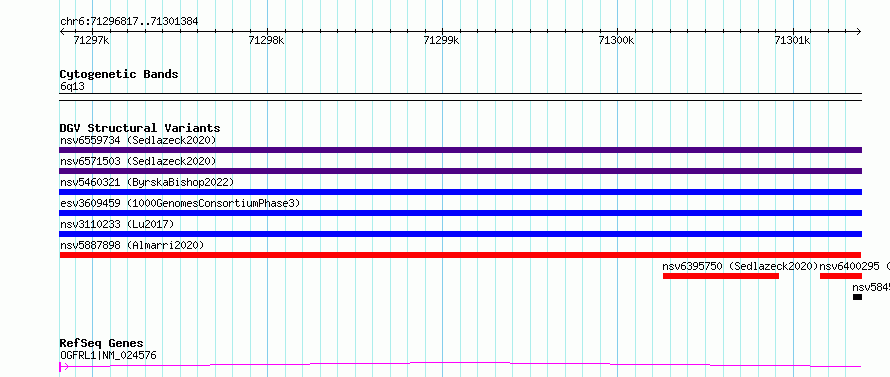Click the Cytogenetic Bands track title

pyautogui.click(x=119, y=74)
